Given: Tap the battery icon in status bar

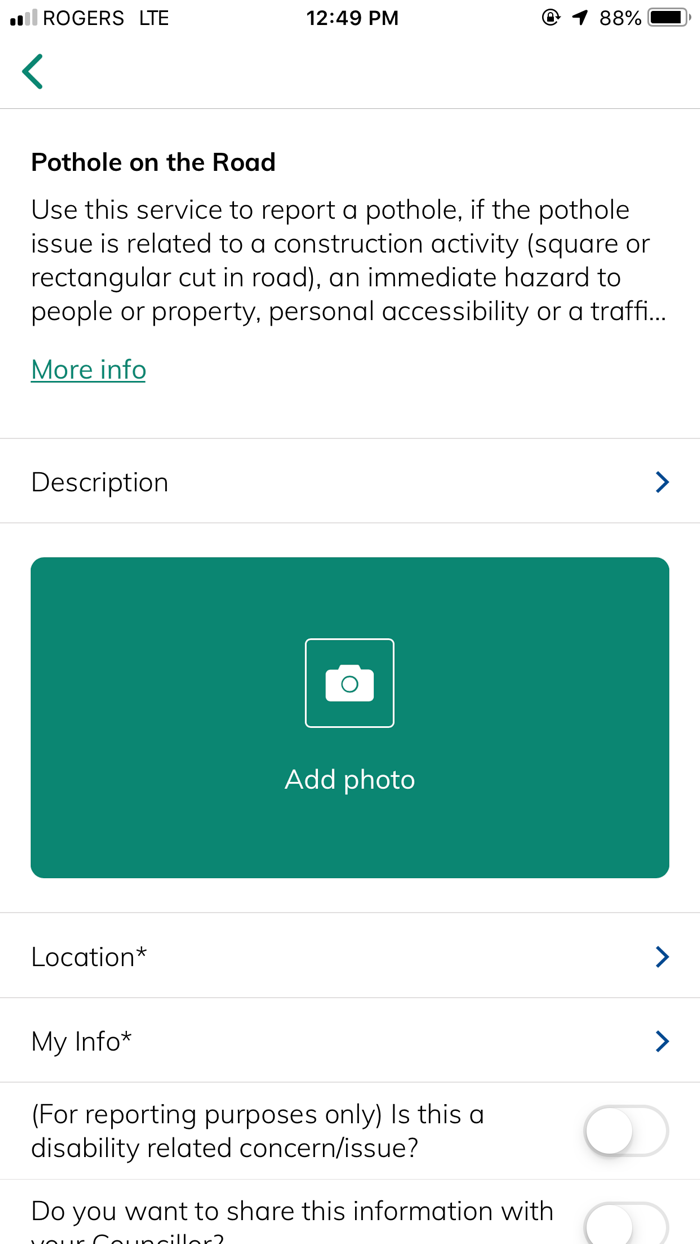Looking at the screenshot, I should [667, 18].
